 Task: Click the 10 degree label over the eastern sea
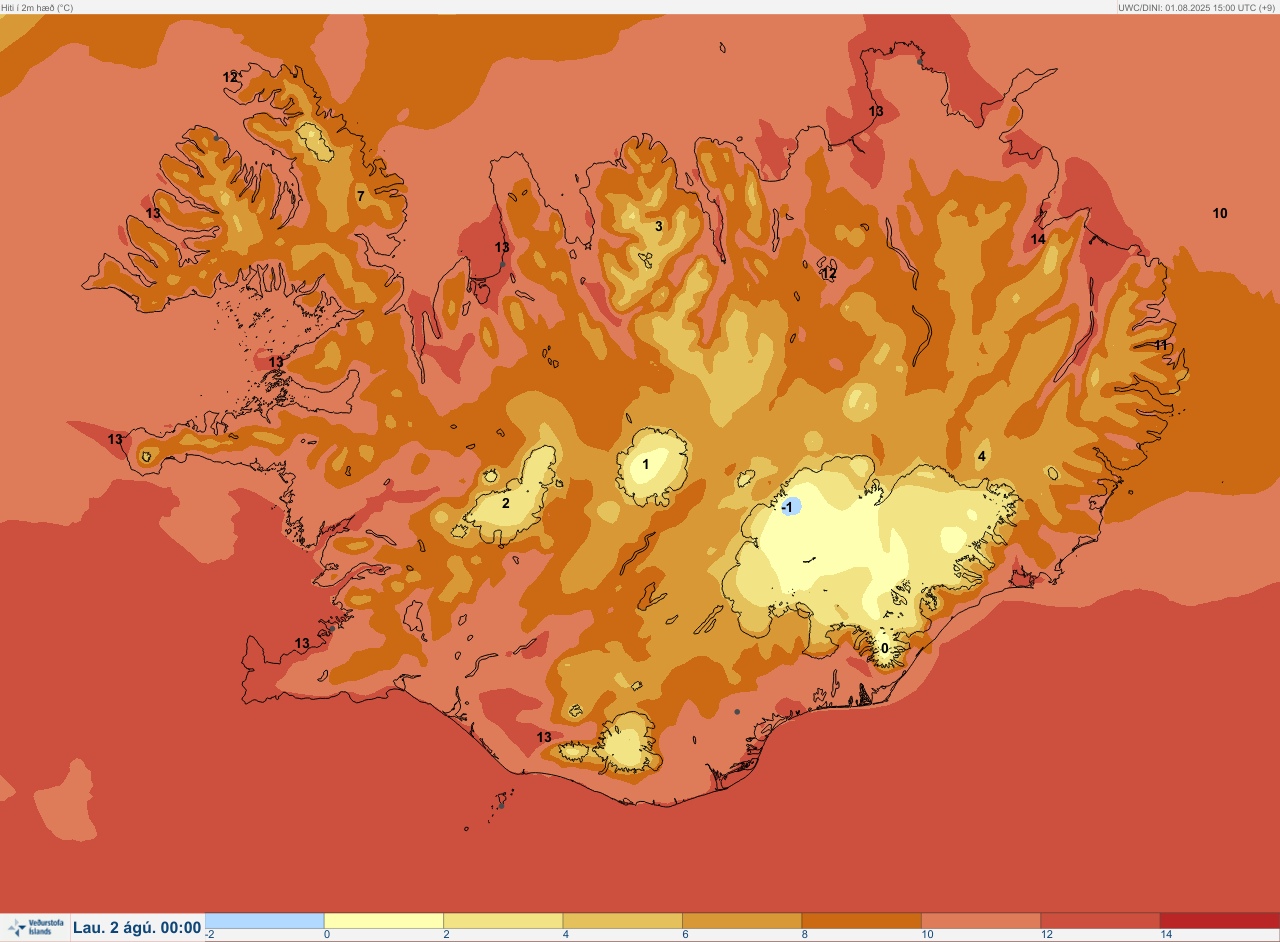[1220, 213]
